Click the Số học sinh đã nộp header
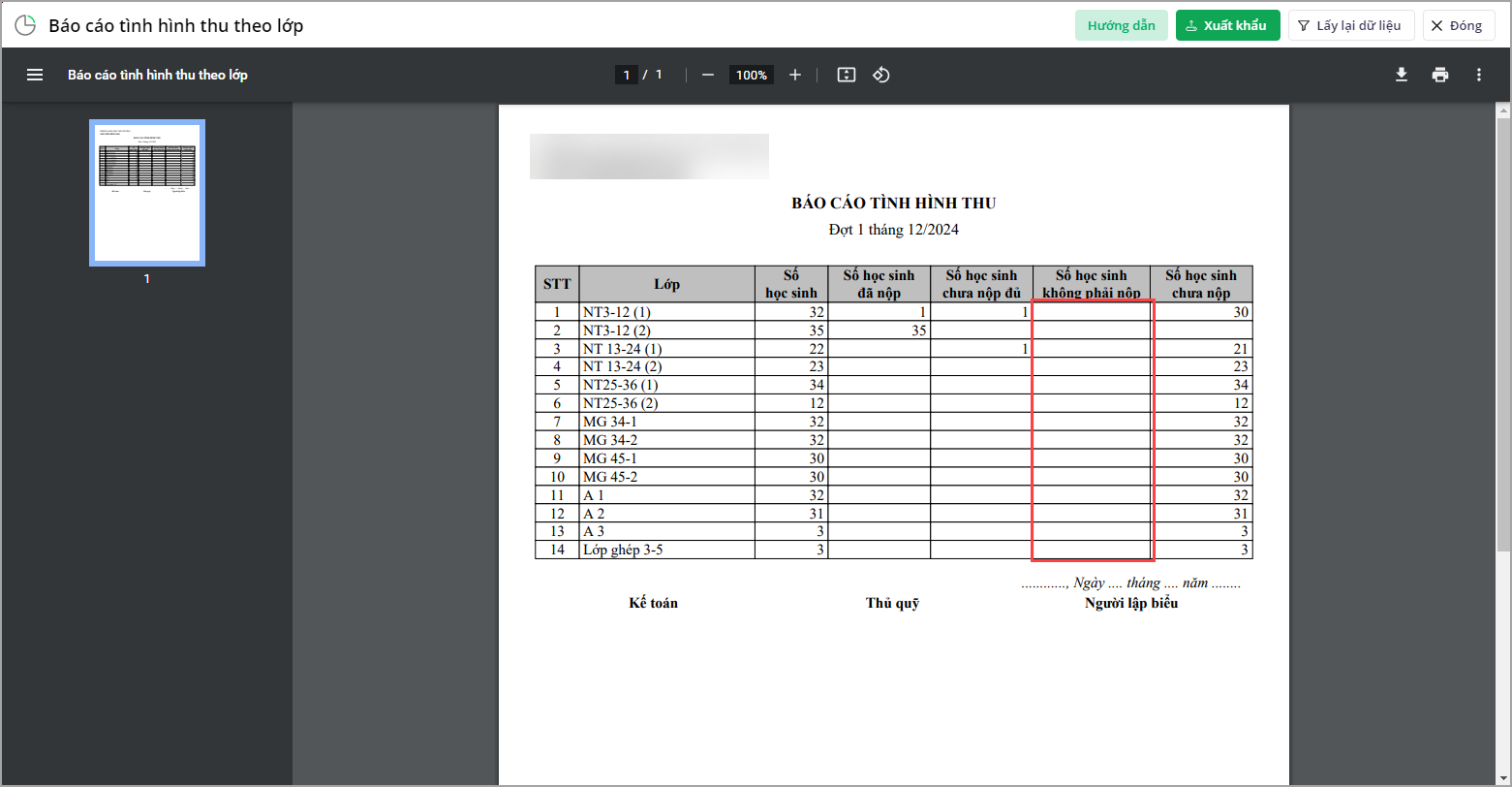The width and height of the screenshot is (1512, 787). click(x=879, y=284)
